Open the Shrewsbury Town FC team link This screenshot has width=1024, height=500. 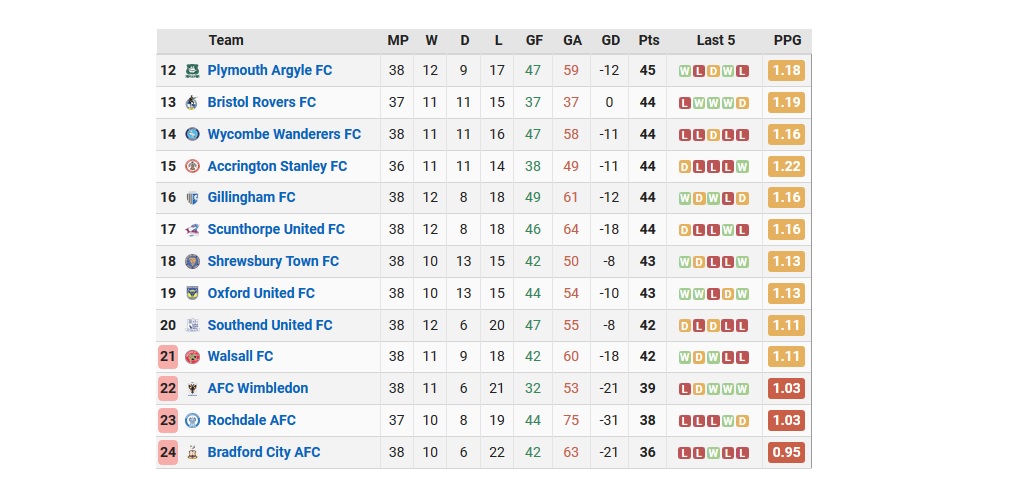pos(273,262)
